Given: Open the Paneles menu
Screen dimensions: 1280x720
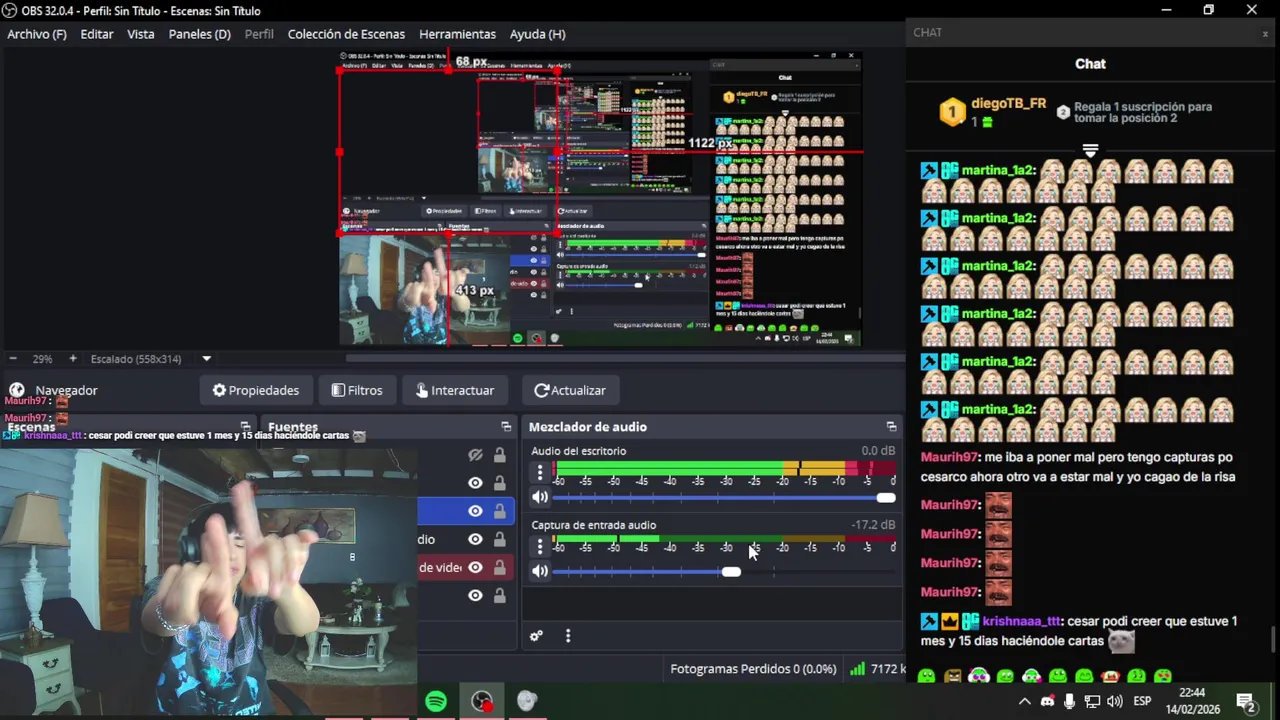Looking at the screenshot, I should click(x=199, y=34).
